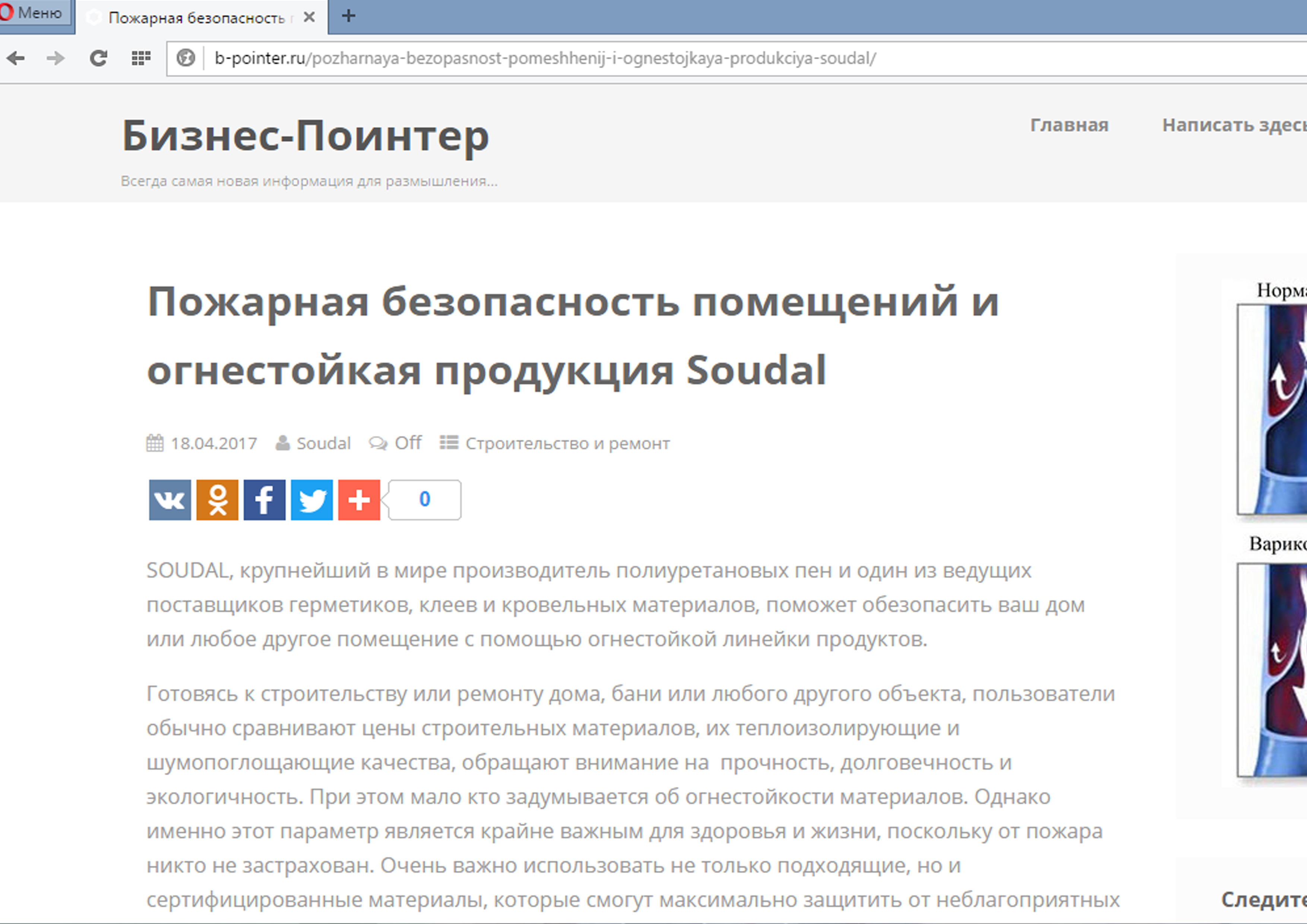Open the sidebar vein illustration labeled Норма

point(1272,409)
